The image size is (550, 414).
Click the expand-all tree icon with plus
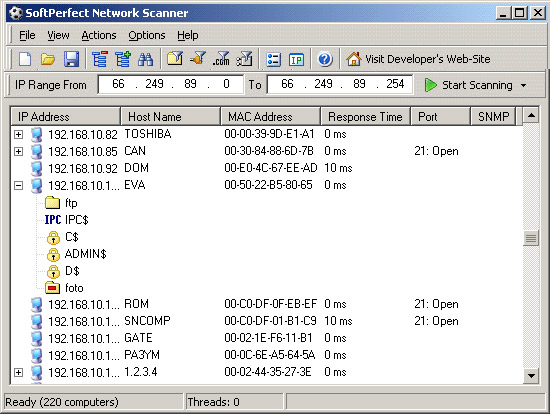[x=123, y=59]
